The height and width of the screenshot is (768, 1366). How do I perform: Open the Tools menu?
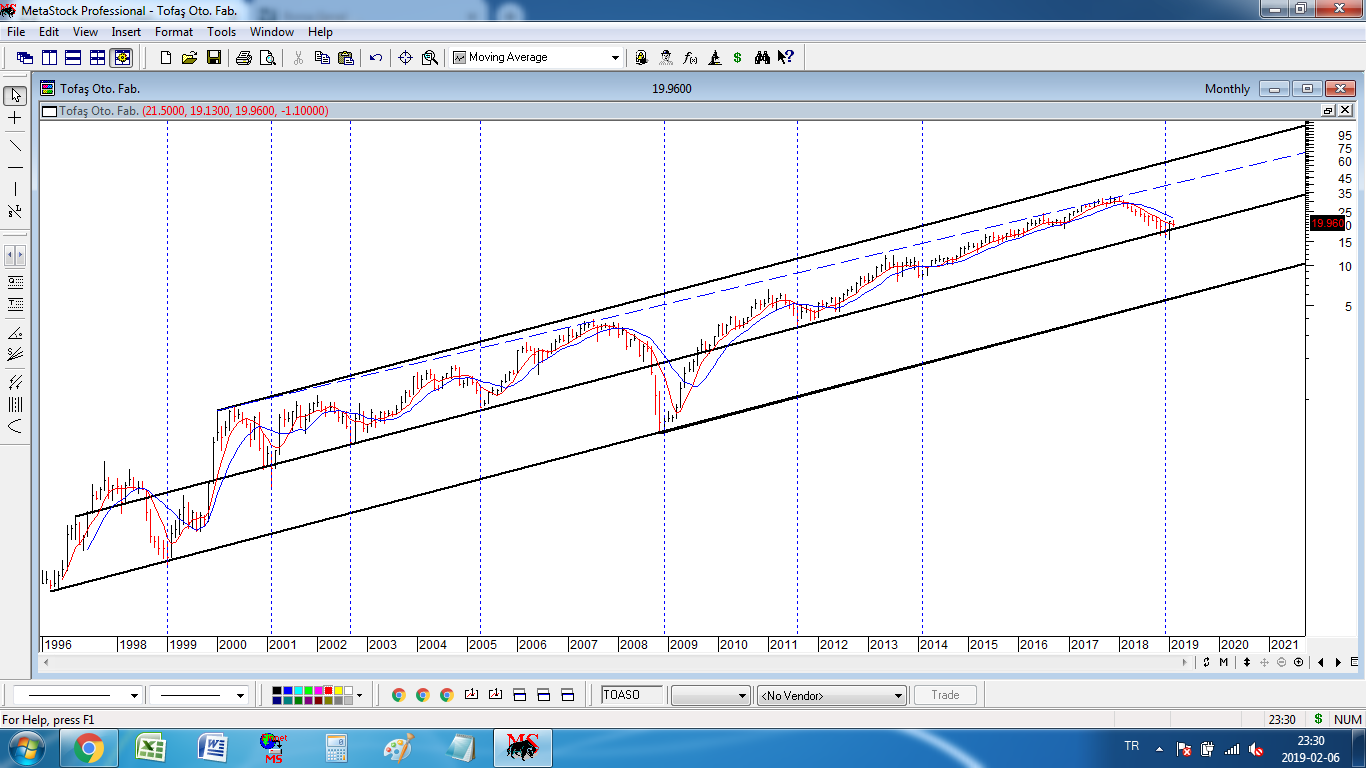[221, 32]
